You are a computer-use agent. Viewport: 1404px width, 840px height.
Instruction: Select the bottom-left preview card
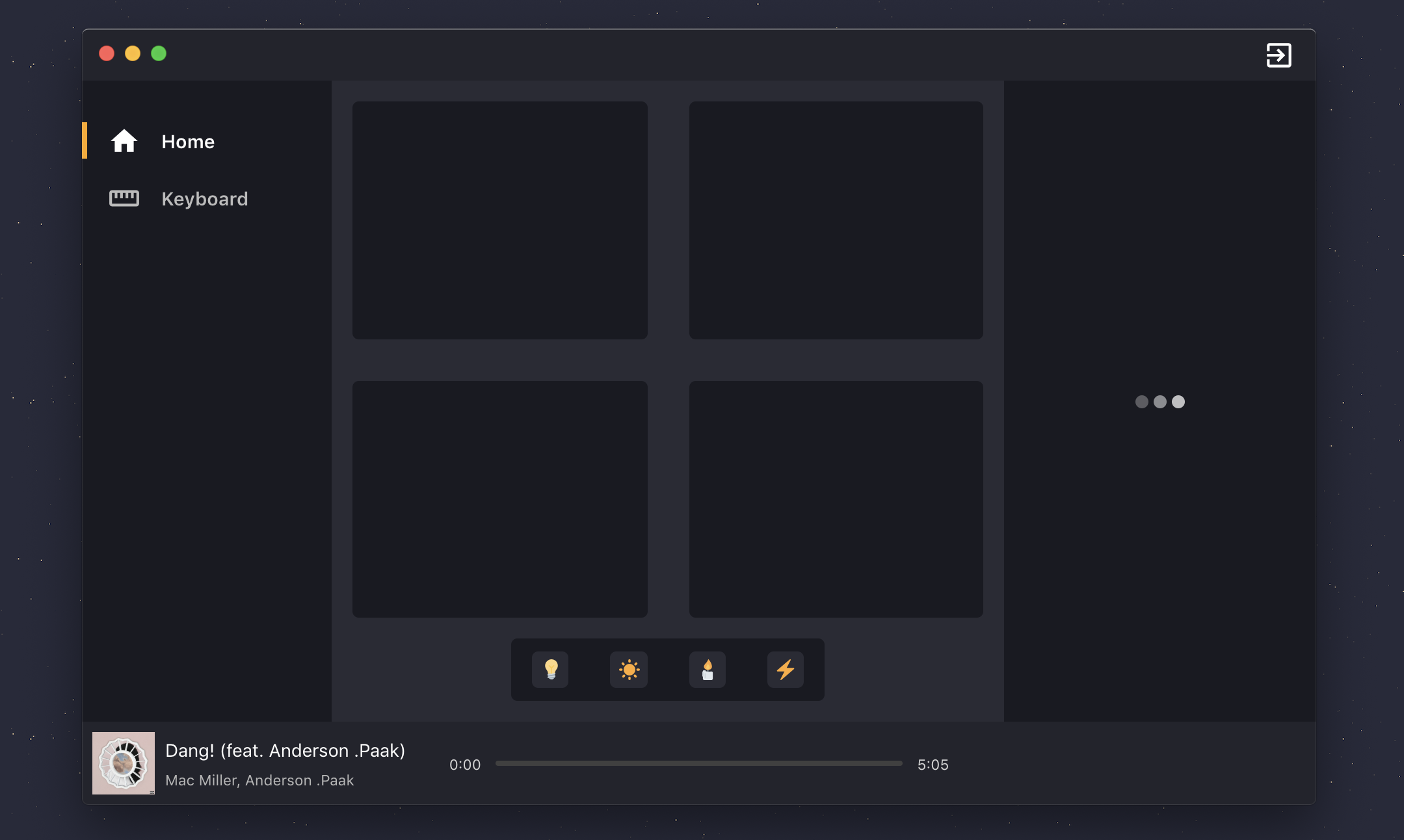[x=499, y=499]
